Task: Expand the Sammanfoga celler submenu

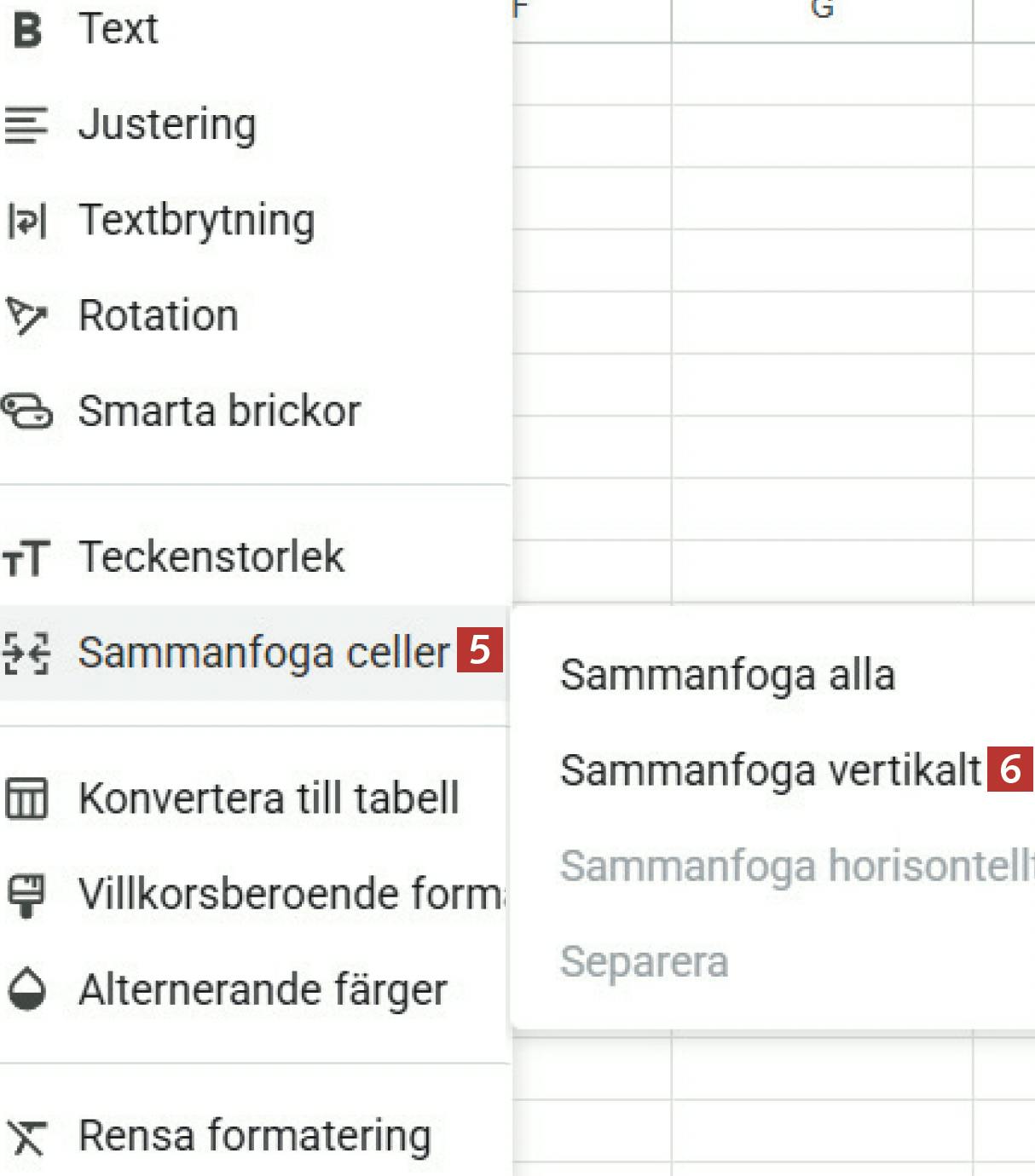Action: pyautogui.click(x=263, y=654)
